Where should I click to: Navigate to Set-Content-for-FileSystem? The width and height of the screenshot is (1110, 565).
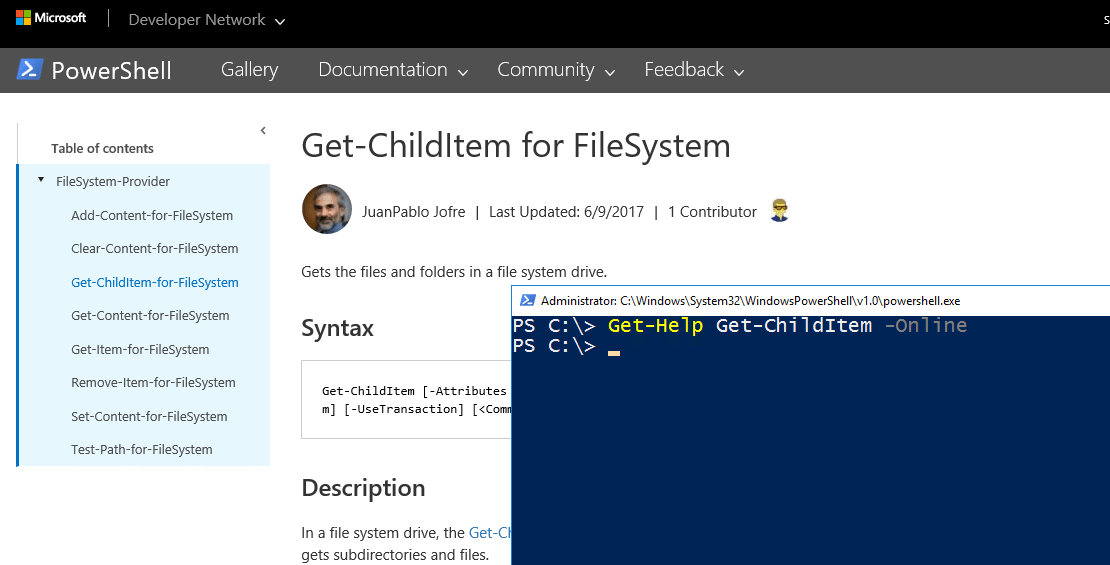point(149,416)
